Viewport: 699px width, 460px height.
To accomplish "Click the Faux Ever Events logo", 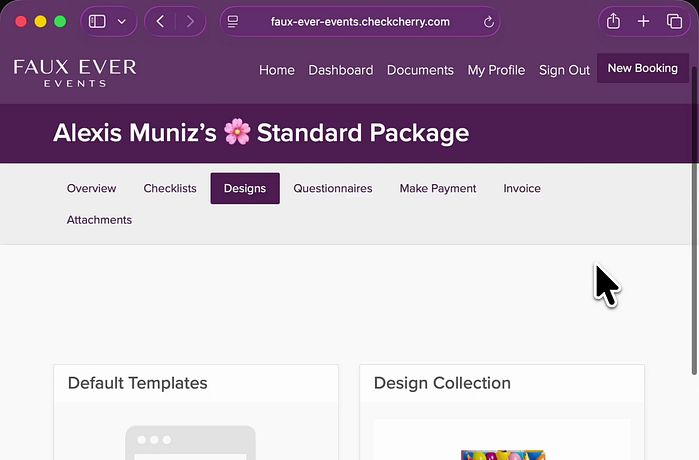I will 75,72.
